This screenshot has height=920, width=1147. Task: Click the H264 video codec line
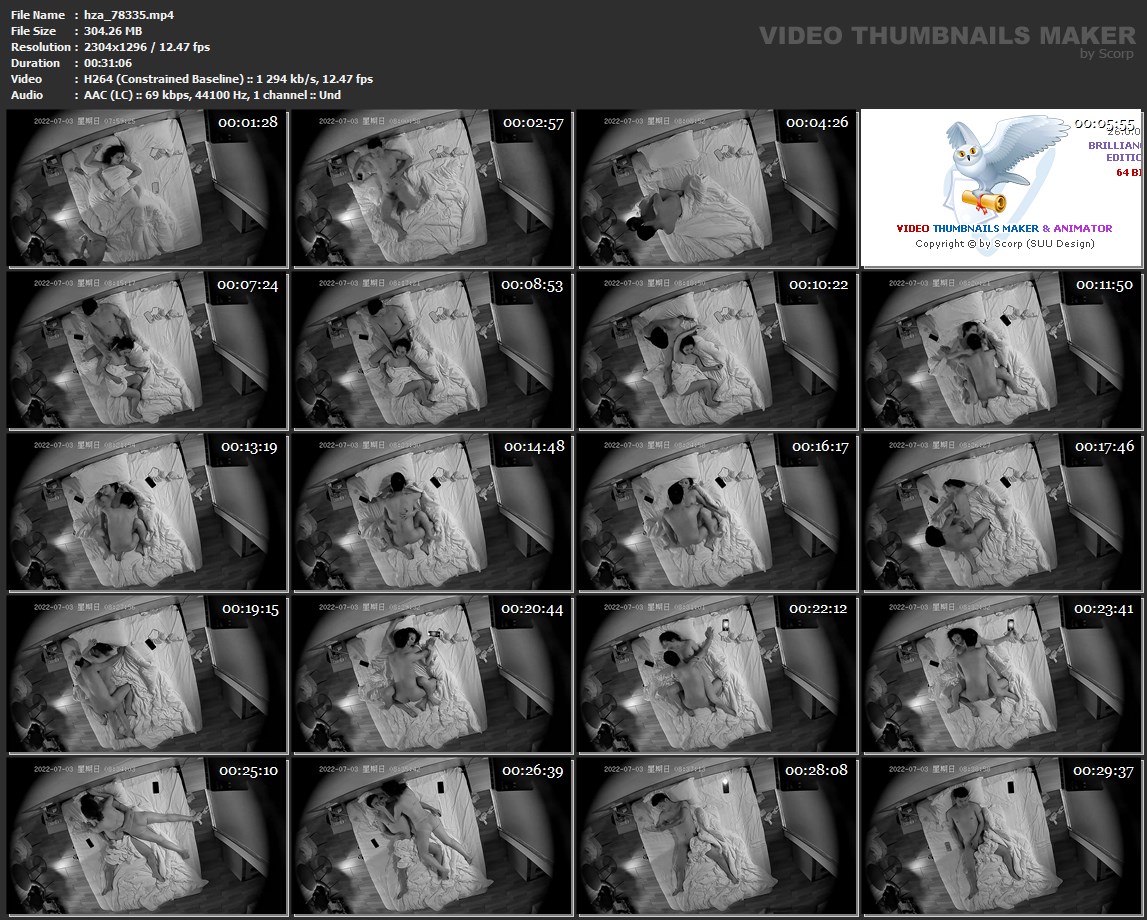tap(228, 79)
